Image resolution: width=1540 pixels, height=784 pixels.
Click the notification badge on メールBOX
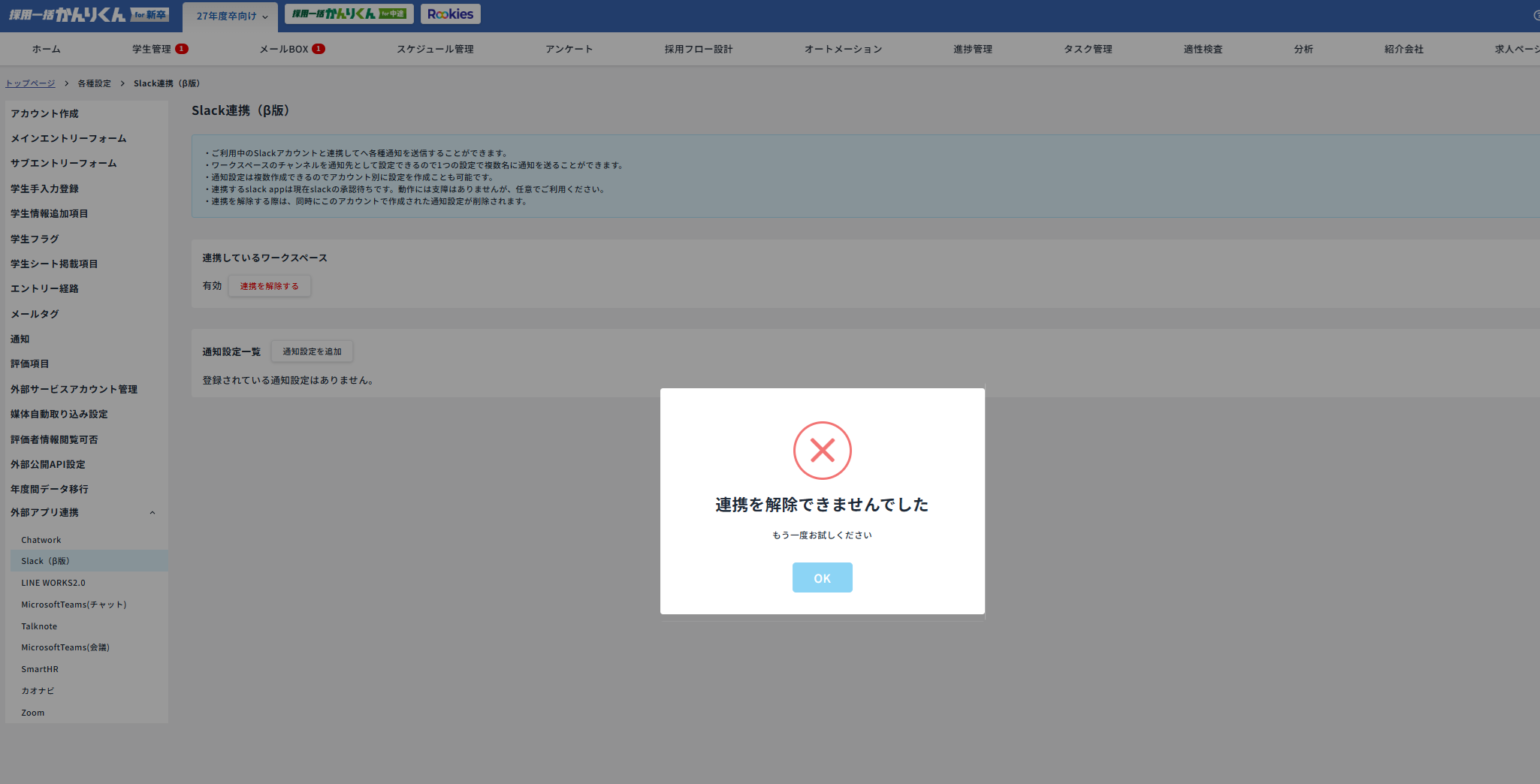click(317, 48)
